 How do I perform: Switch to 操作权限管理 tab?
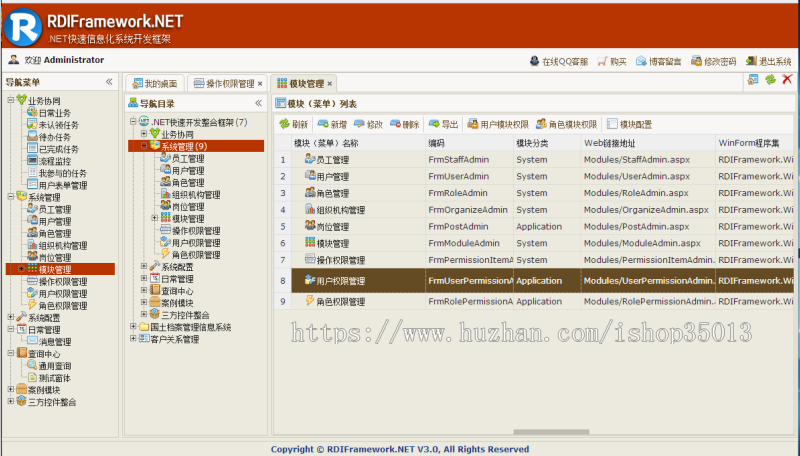[224, 84]
